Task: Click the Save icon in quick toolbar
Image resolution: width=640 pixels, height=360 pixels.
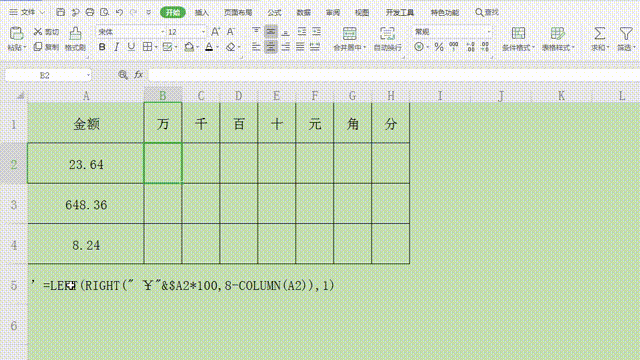Action: [60, 12]
